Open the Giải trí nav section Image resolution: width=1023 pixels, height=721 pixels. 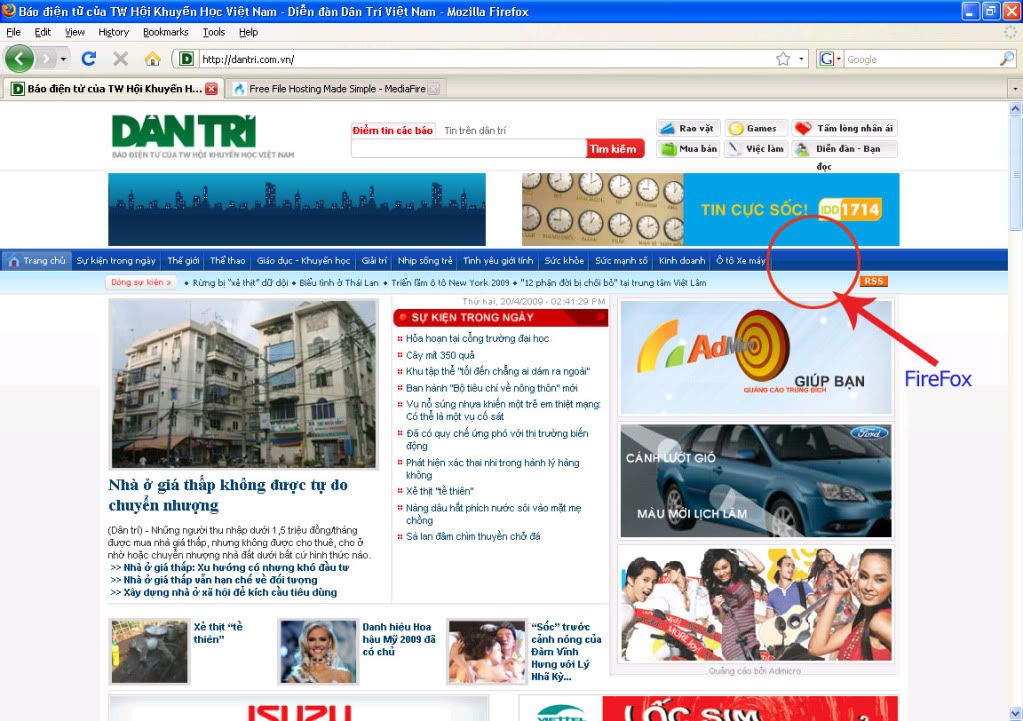pyautogui.click(x=374, y=260)
